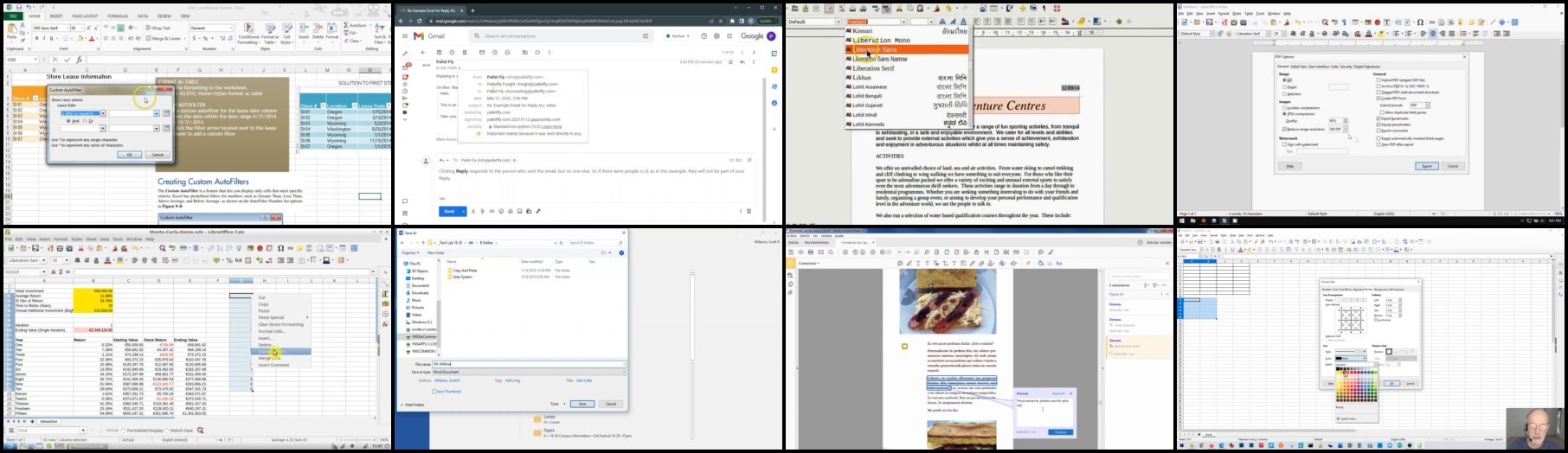Open Security tab in PDF Options
1568x453 pixels.
[x=1346, y=67]
